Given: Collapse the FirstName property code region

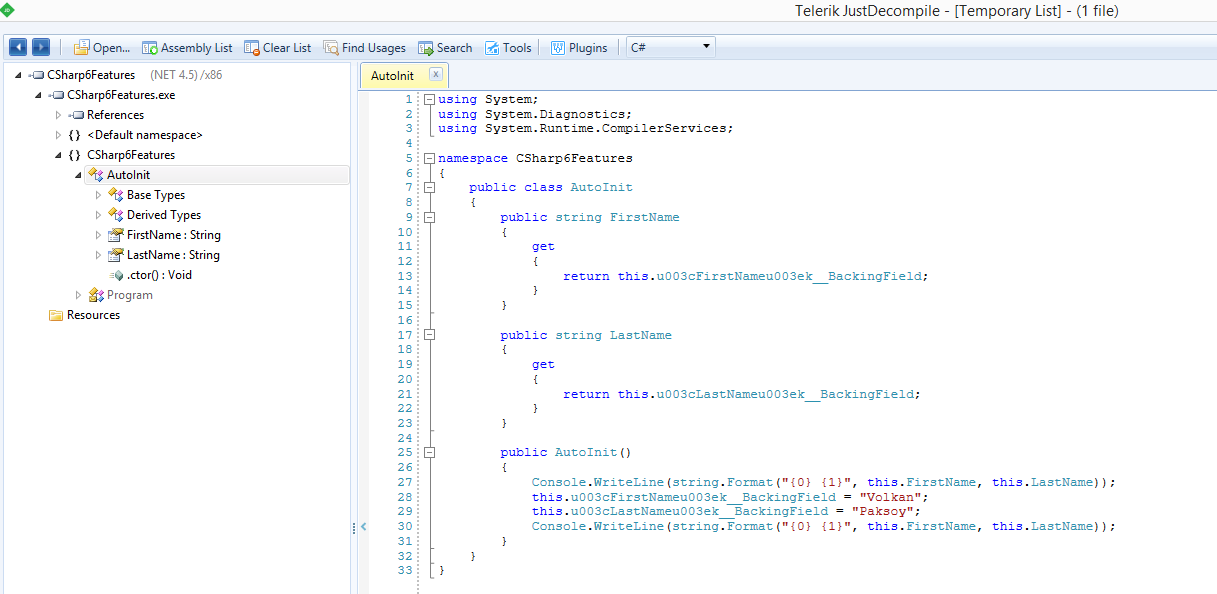Looking at the screenshot, I should 429,217.
